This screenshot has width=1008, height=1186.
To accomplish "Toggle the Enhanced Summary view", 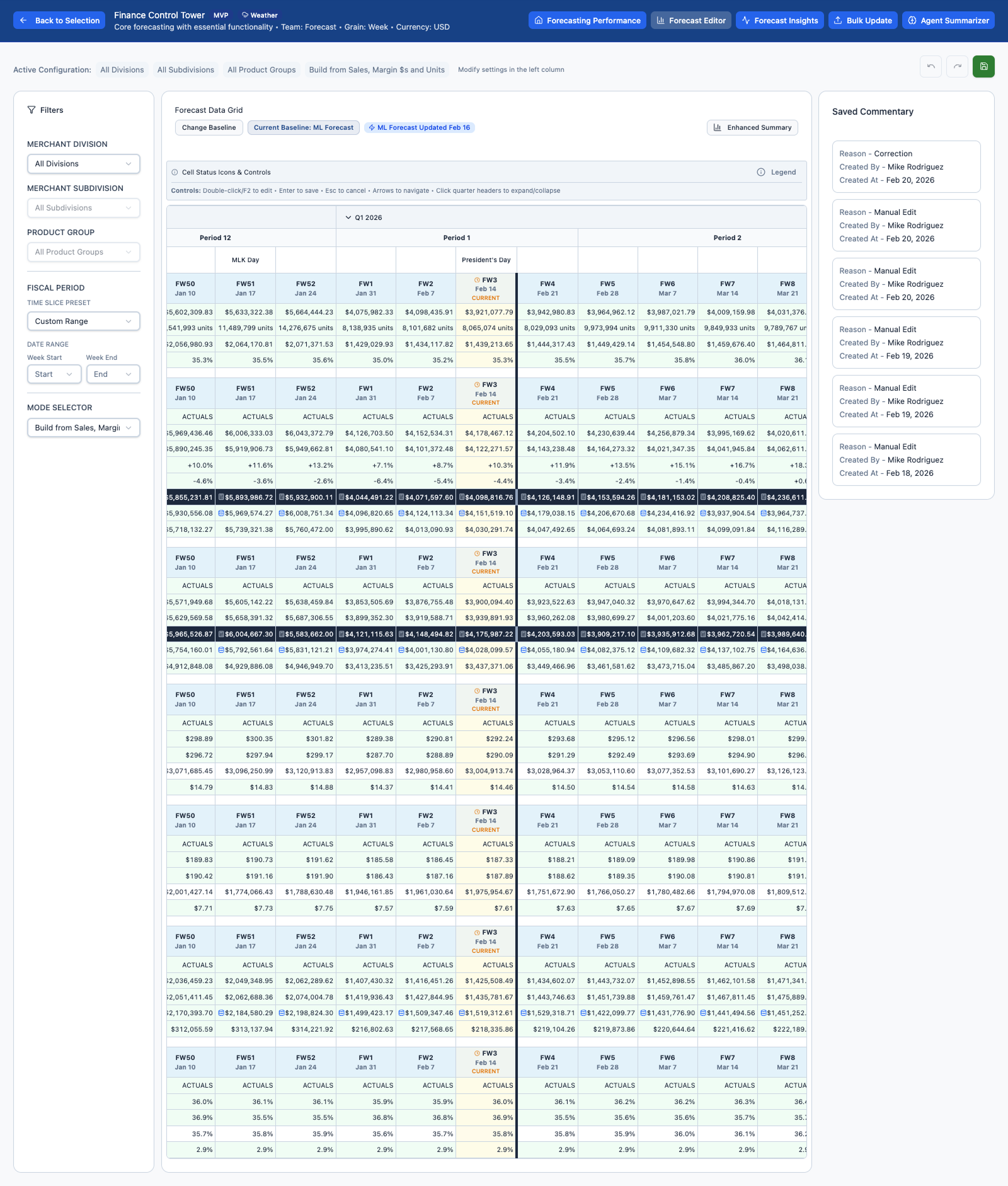I will pyautogui.click(x=752, y=127).
